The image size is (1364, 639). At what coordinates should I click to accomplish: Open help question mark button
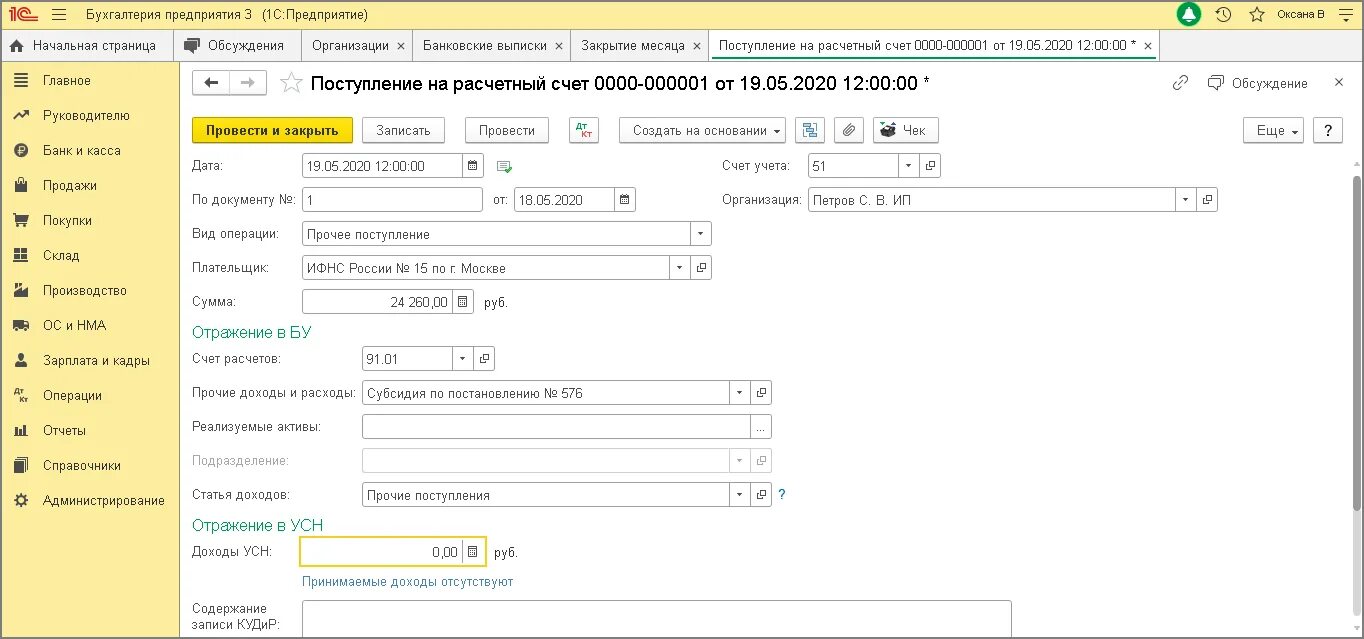pyautogui.click(x=1327, y=130)
